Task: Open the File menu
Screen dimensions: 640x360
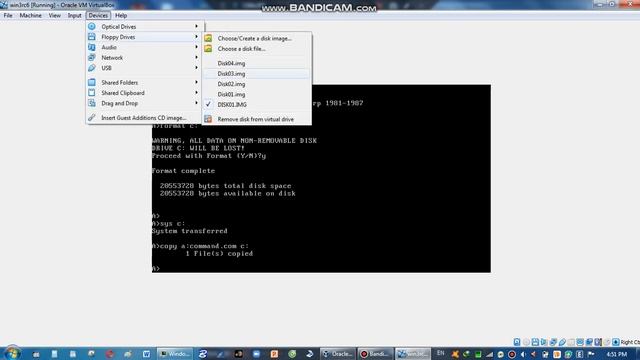Action: point(8,16)
